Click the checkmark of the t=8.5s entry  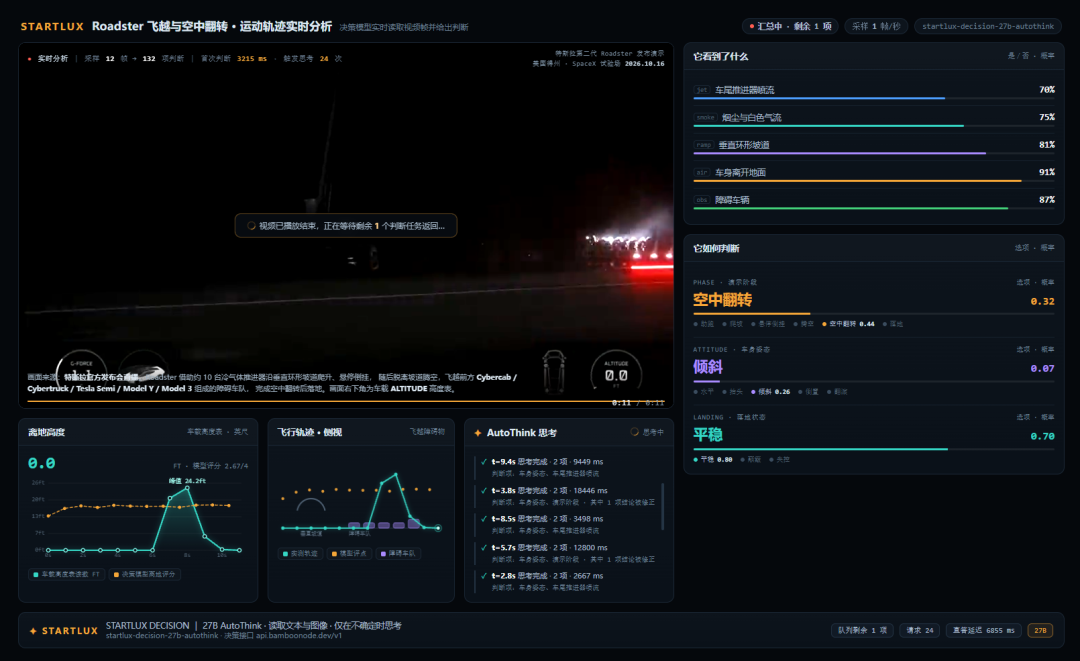pyautogui.click(x=484, y=519)
